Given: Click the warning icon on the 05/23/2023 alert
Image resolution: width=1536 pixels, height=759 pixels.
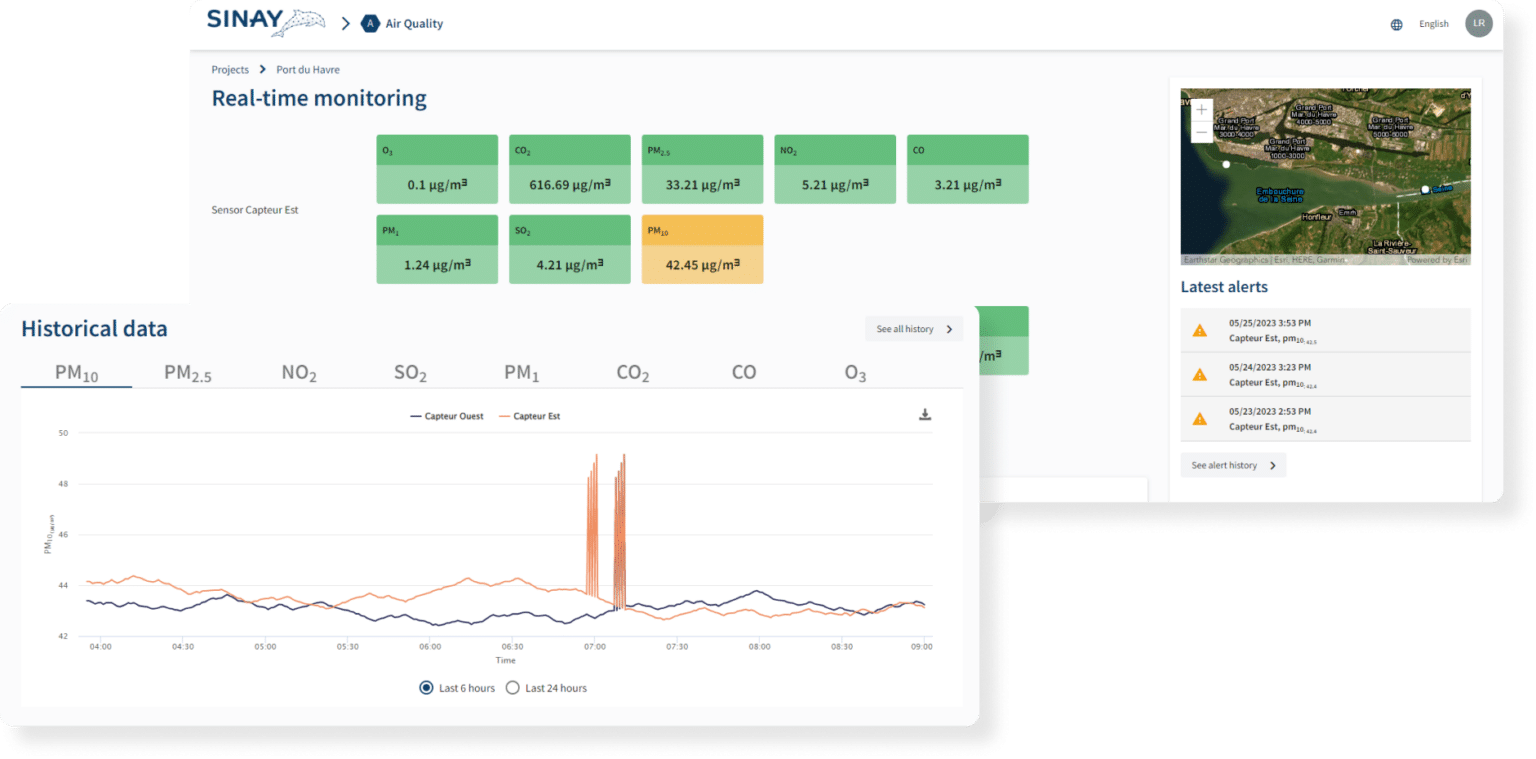Looking at the screenshot, I should (x=1199, y=418).
